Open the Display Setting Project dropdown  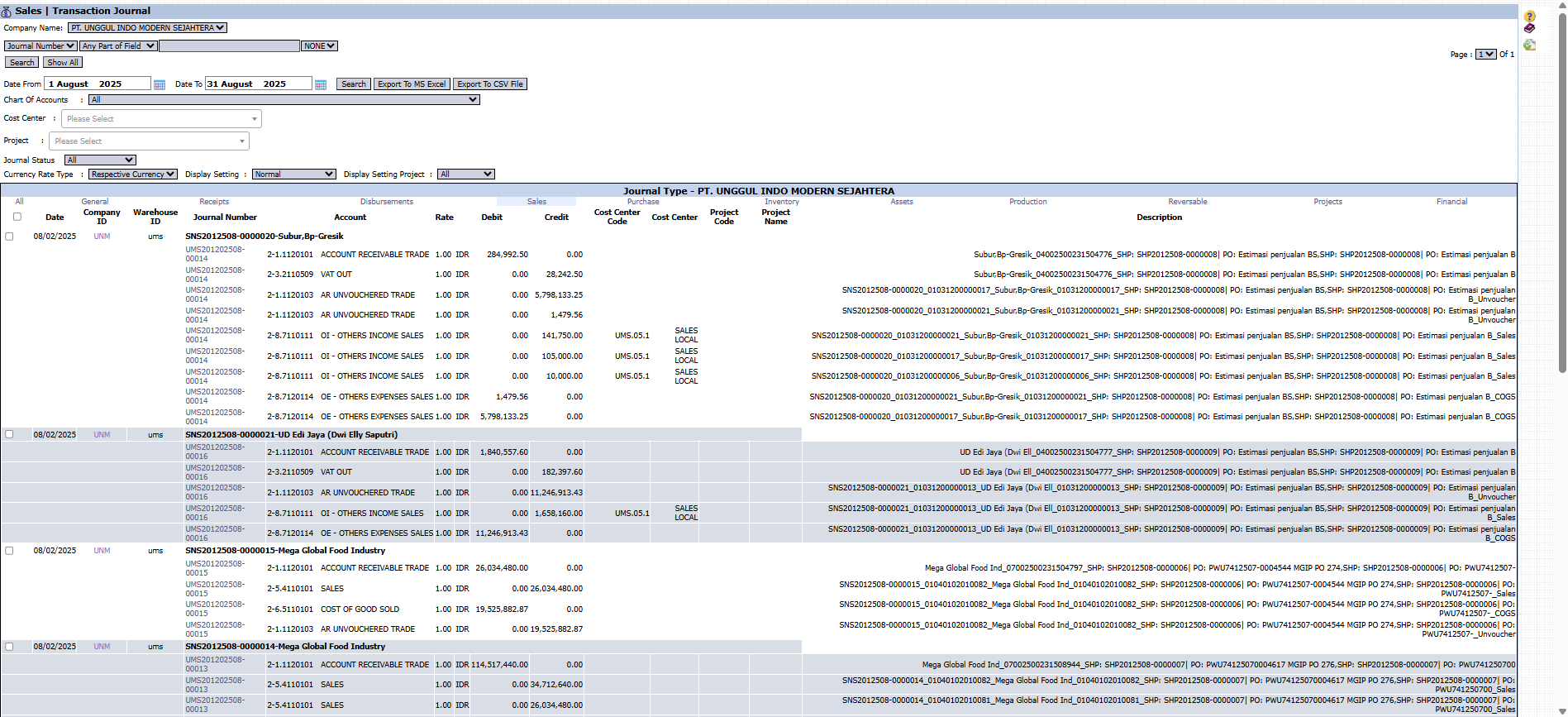pos(465,174)
